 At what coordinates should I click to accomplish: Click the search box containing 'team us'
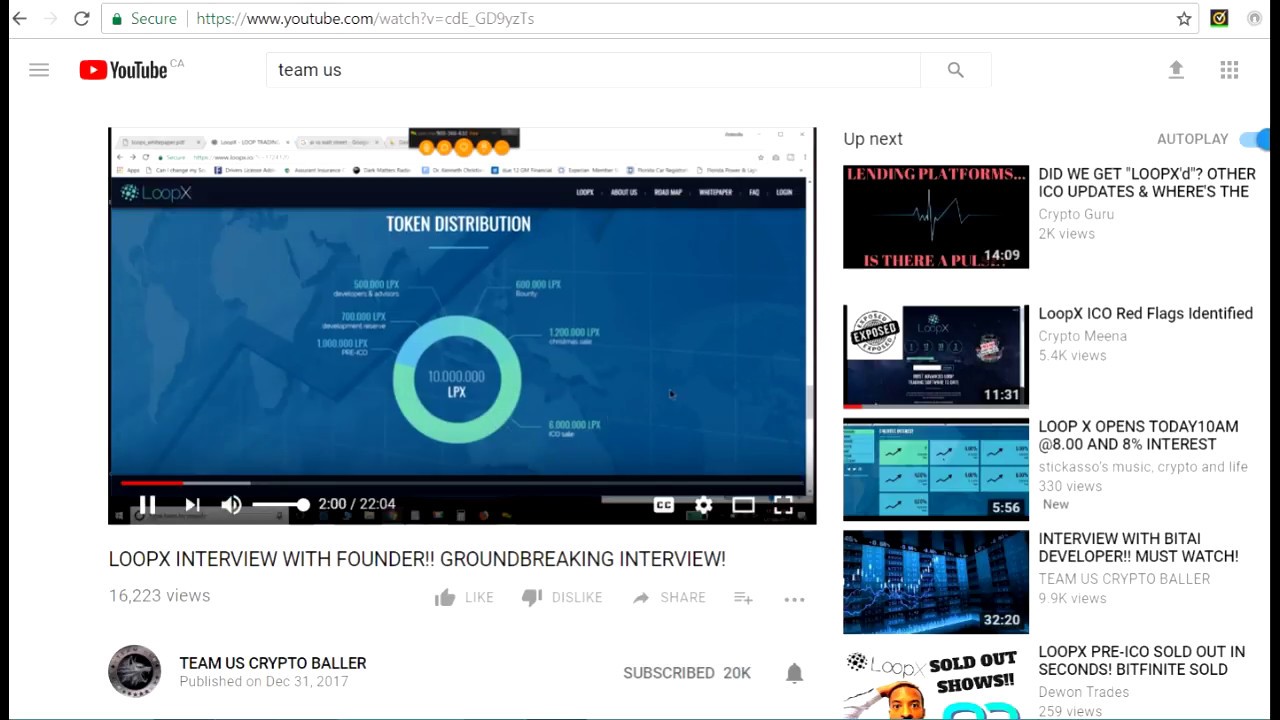click(593, 70)
